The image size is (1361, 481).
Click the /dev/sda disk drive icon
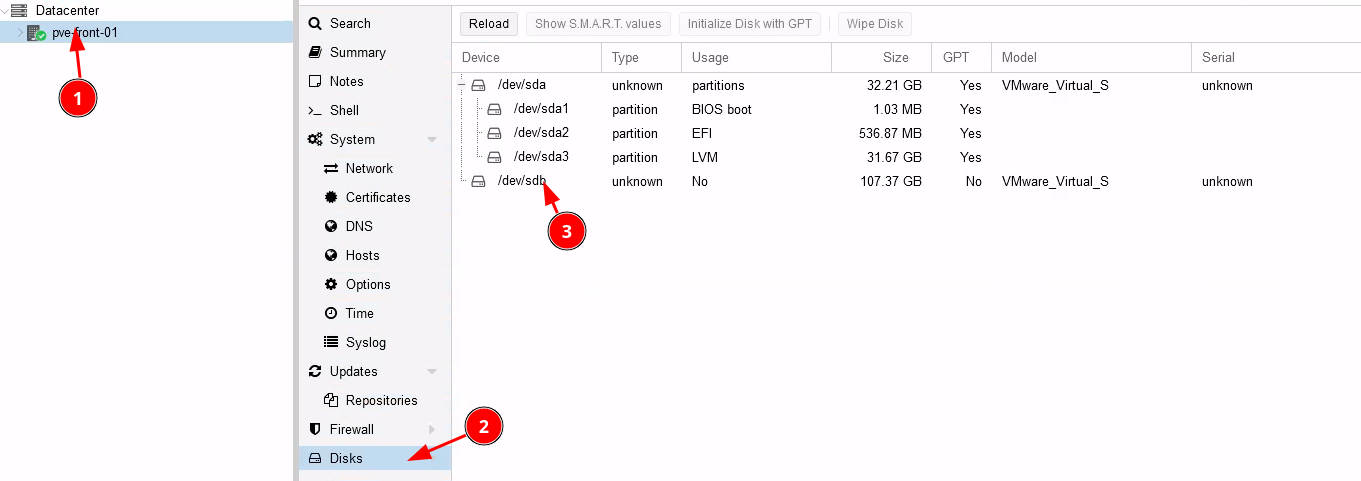click(478, 85)
